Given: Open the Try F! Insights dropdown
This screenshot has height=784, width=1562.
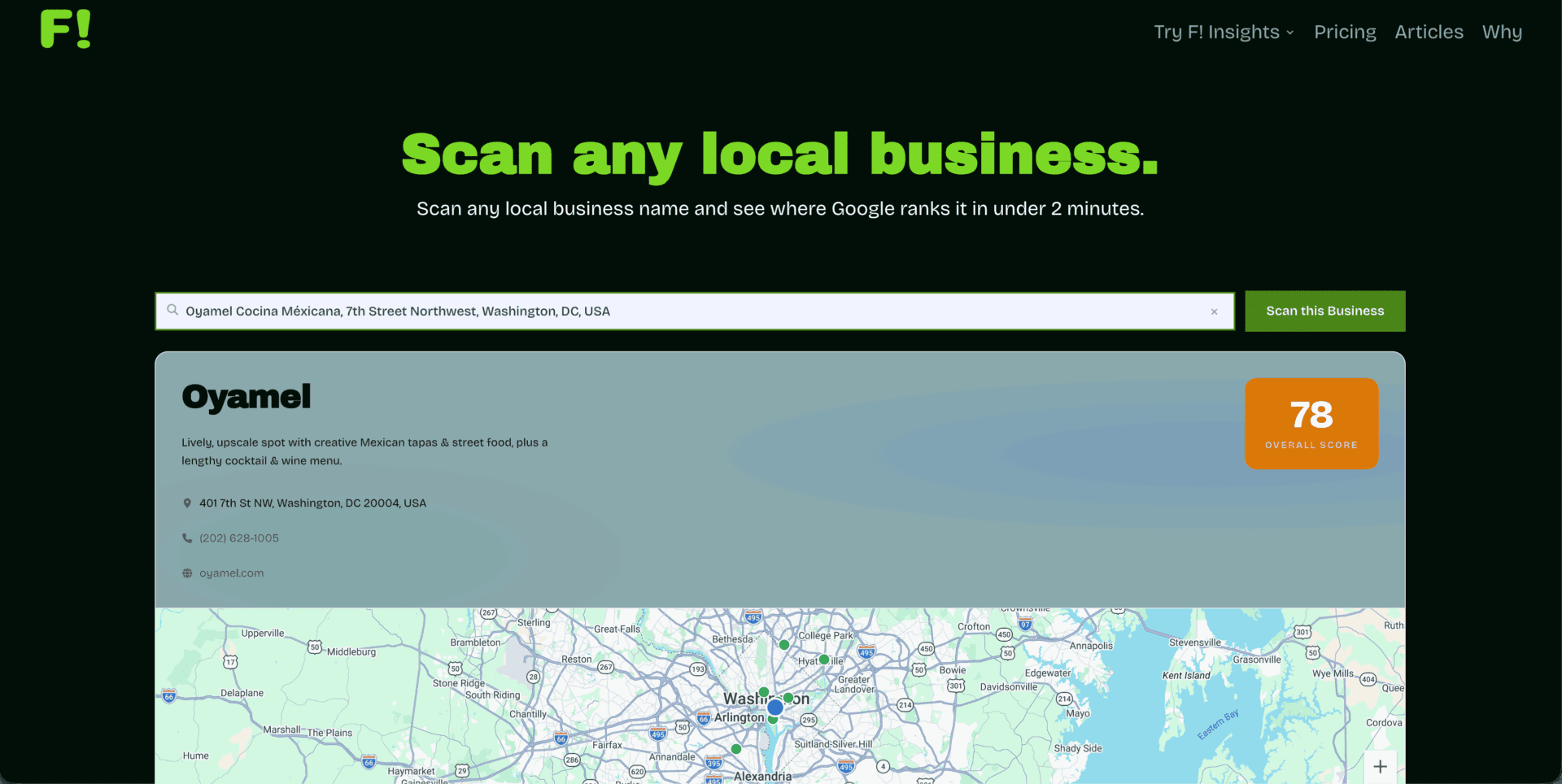Looking at the screenshot, I should (x=1224, y=32).
